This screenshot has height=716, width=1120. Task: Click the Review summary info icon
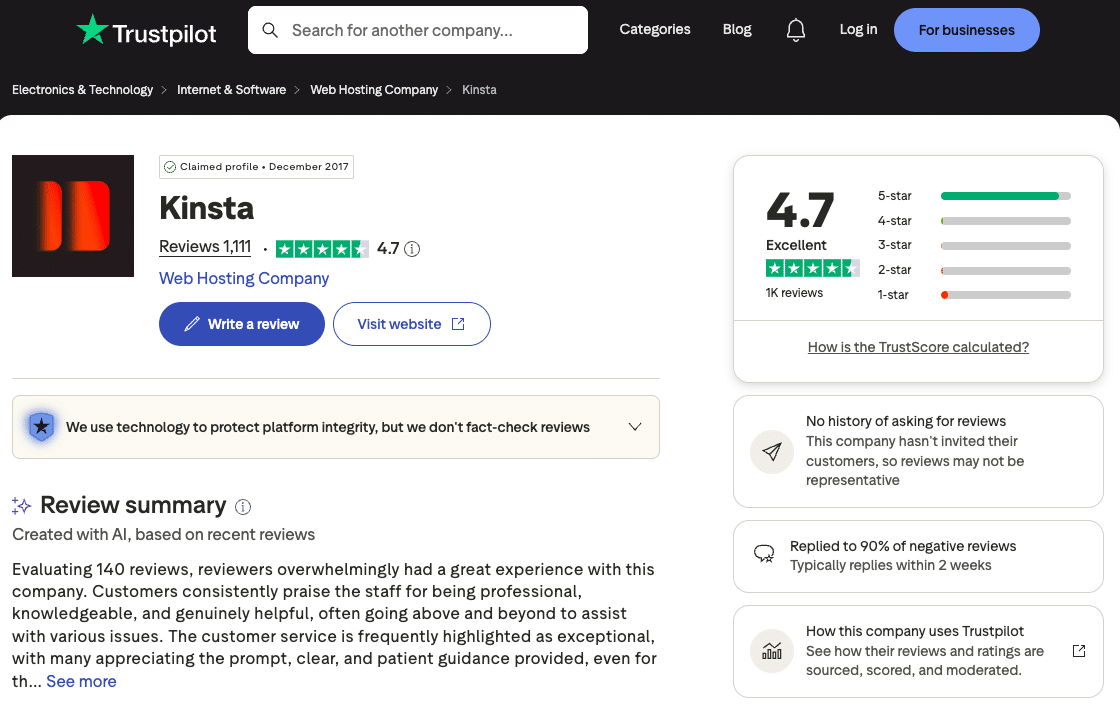point(243,507)
